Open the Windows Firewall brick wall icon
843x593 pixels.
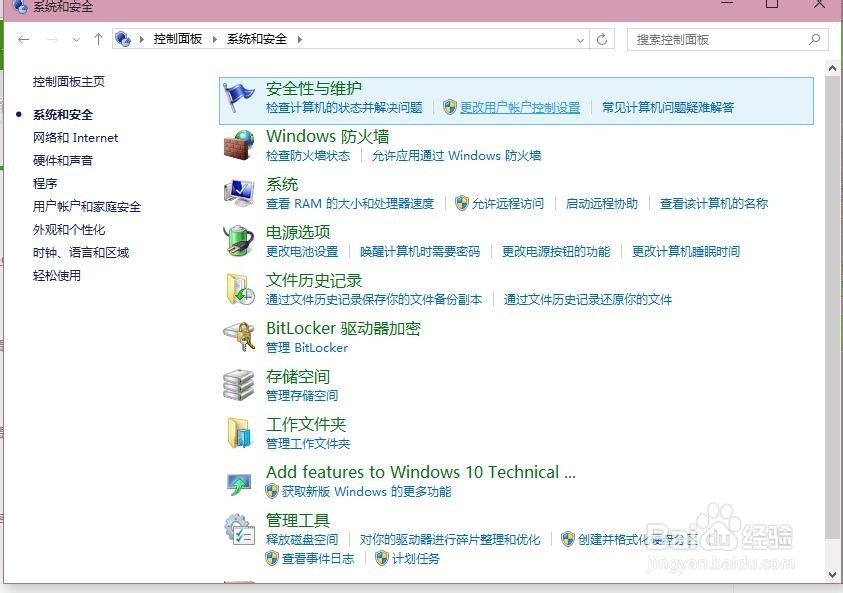239,145
